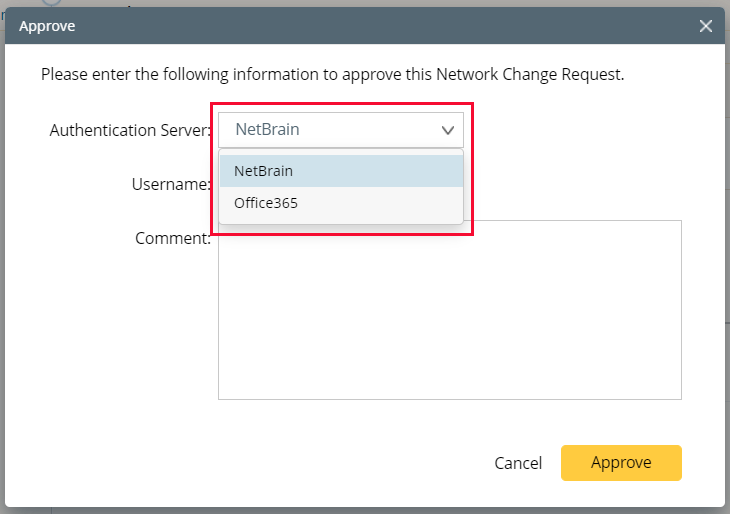Click inside the Comment text area

450,320
